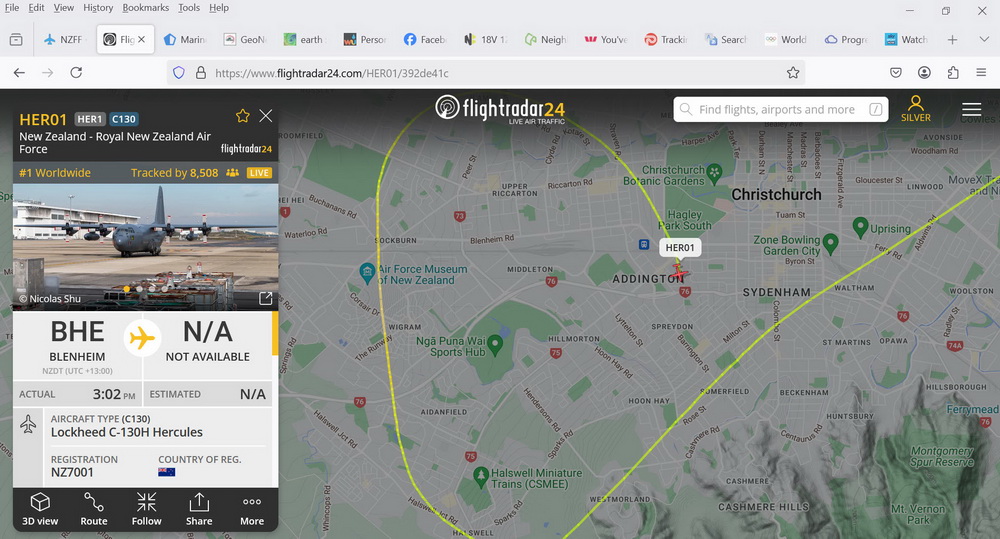Go back with browser back arrow
Image resolution: width=1000 pixels, height=539 pixels.
[19, 73]
